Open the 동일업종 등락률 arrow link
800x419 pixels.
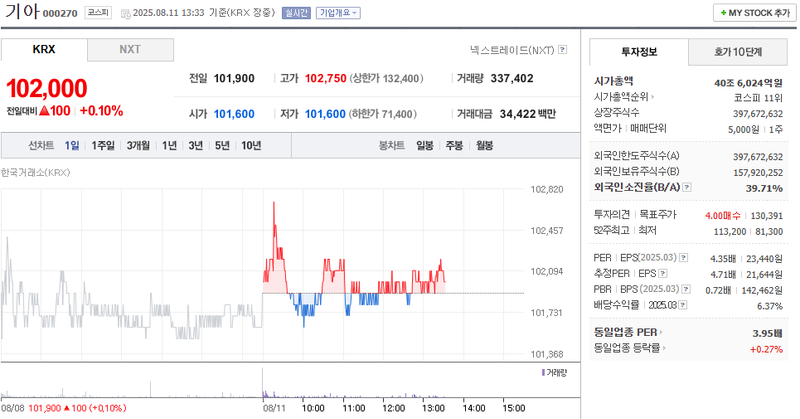coord(663,348)
